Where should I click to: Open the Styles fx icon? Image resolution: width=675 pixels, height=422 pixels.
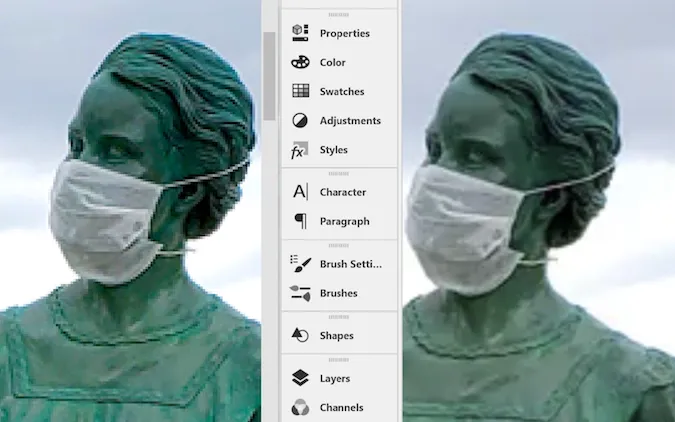tap(300, 150)
